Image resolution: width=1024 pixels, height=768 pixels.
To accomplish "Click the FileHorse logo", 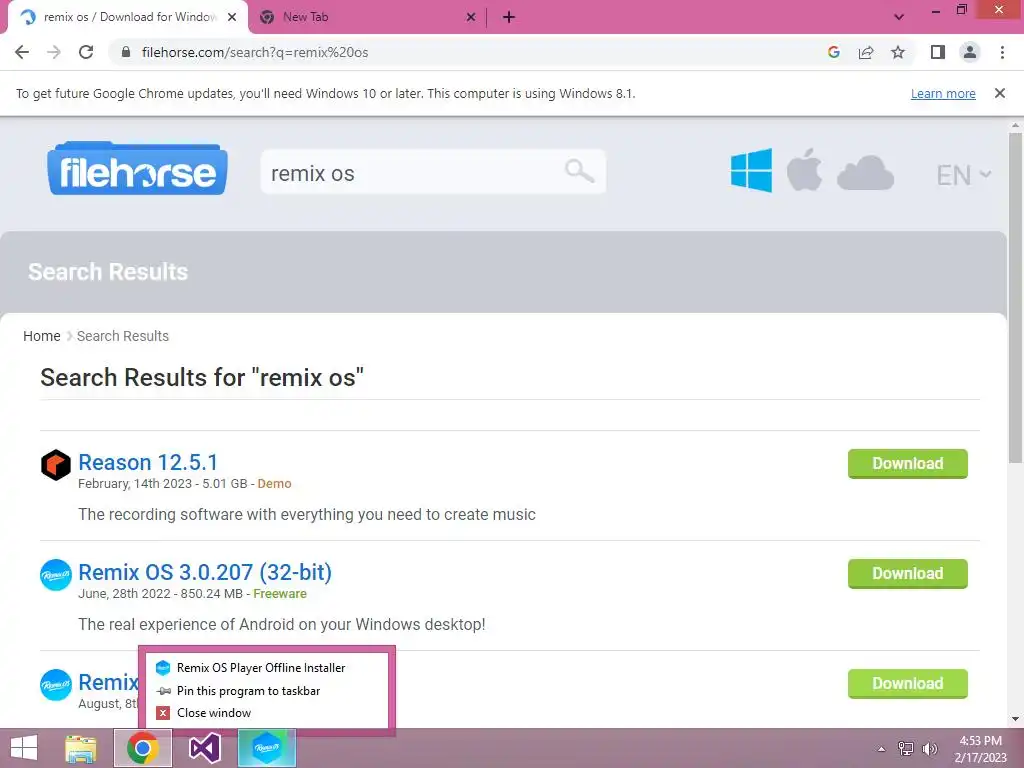I will point(137,168).
